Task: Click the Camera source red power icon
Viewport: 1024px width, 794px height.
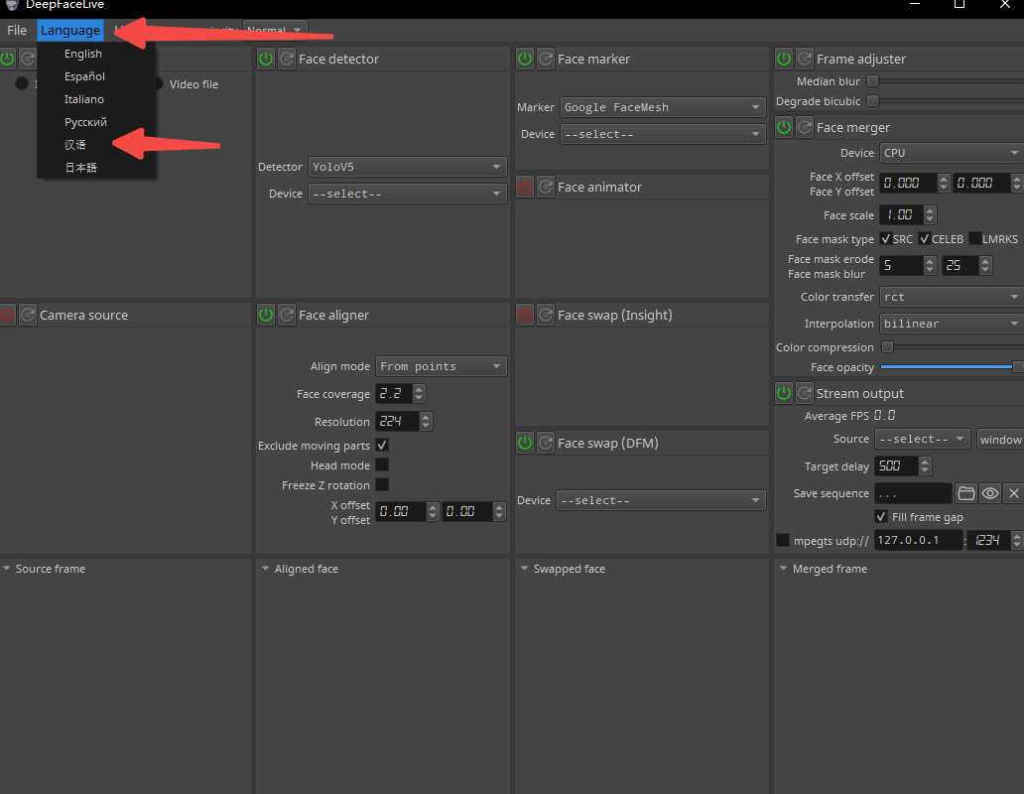Action: tap(8, 315)
